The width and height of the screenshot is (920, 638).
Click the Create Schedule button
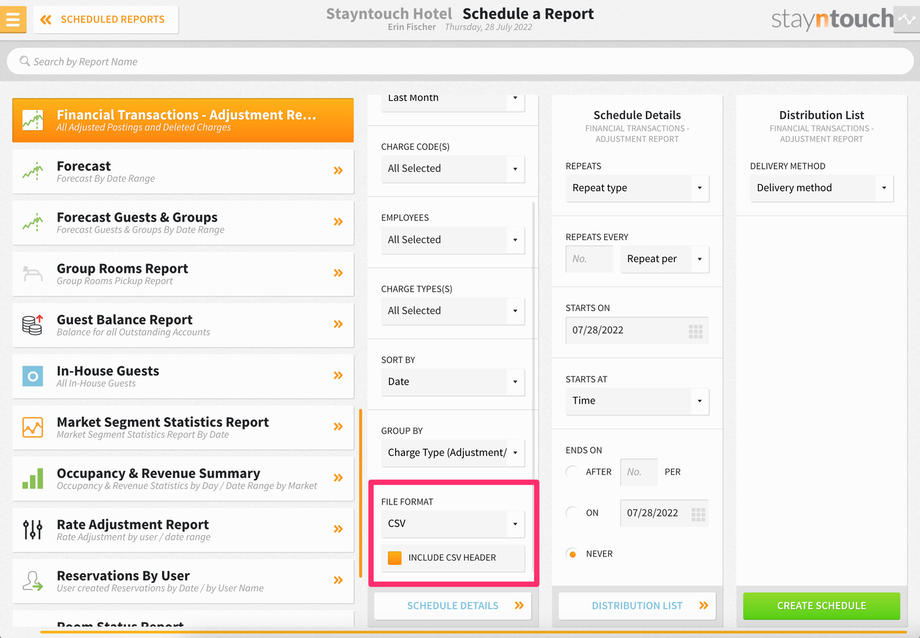point(821,606)
